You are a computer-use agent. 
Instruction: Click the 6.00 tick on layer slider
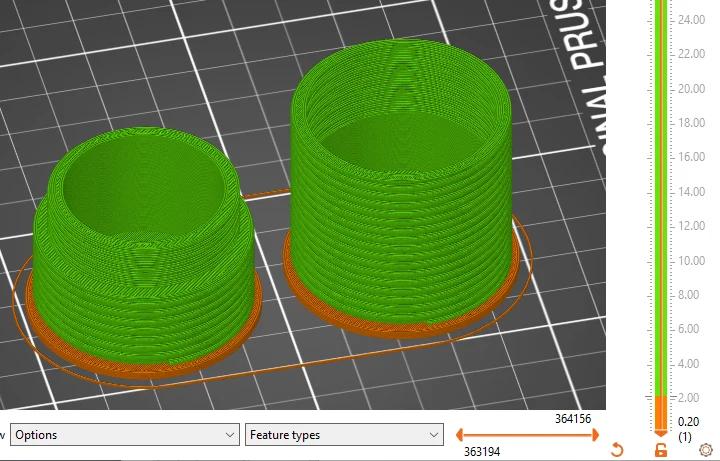tap(661, 329)
